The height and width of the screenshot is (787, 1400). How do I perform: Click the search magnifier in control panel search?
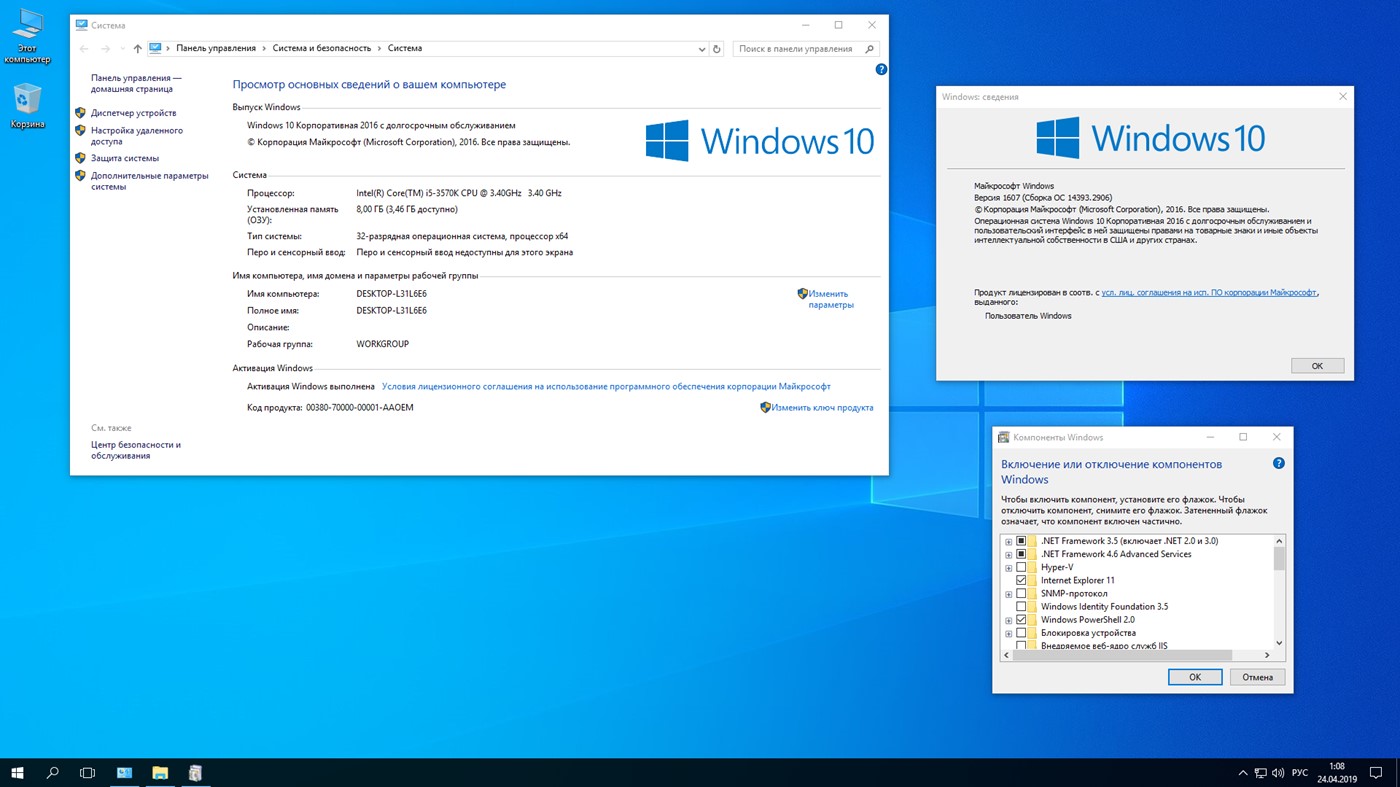(x=869, y=48)
